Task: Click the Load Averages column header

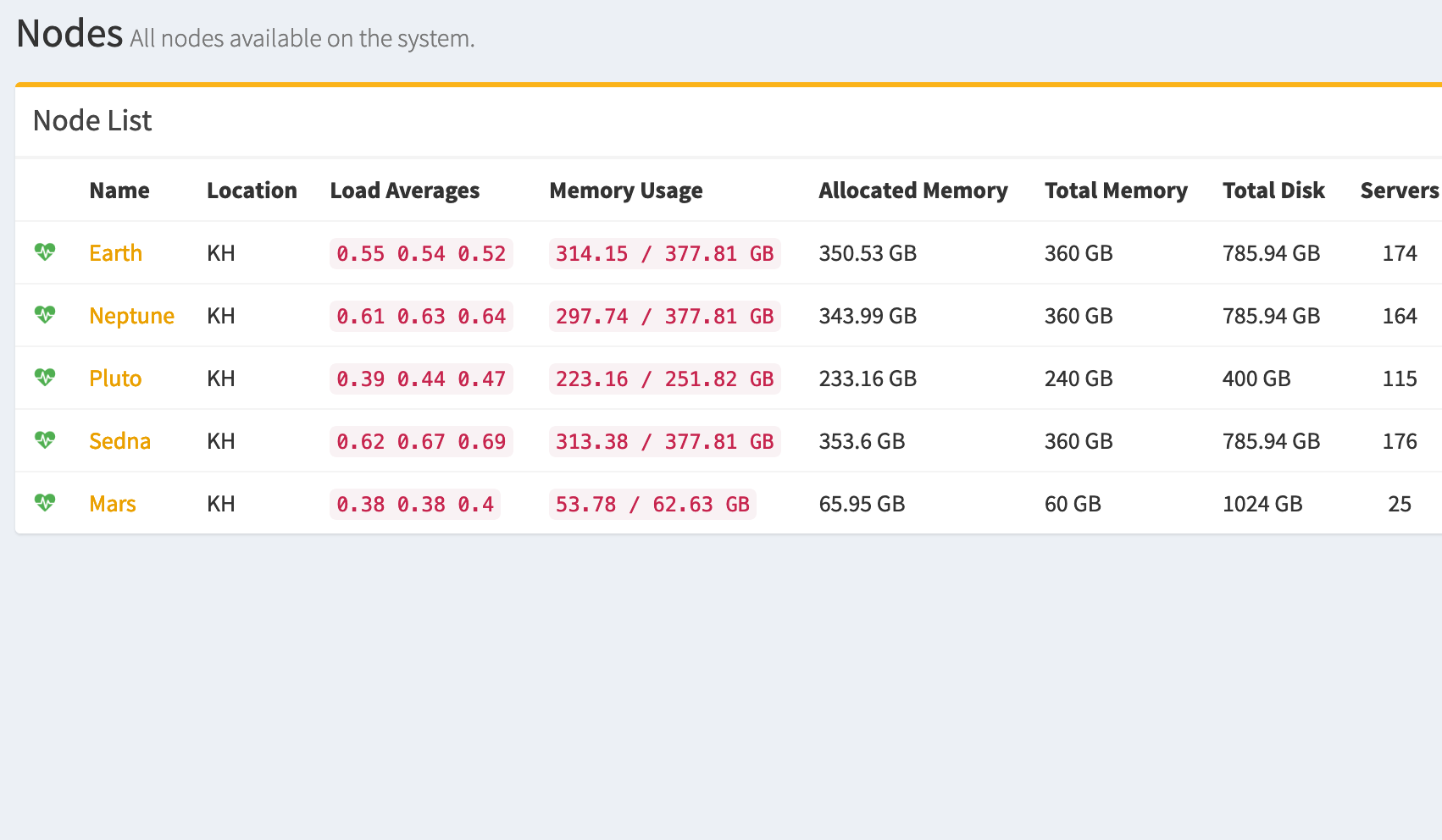Action: 404,191
